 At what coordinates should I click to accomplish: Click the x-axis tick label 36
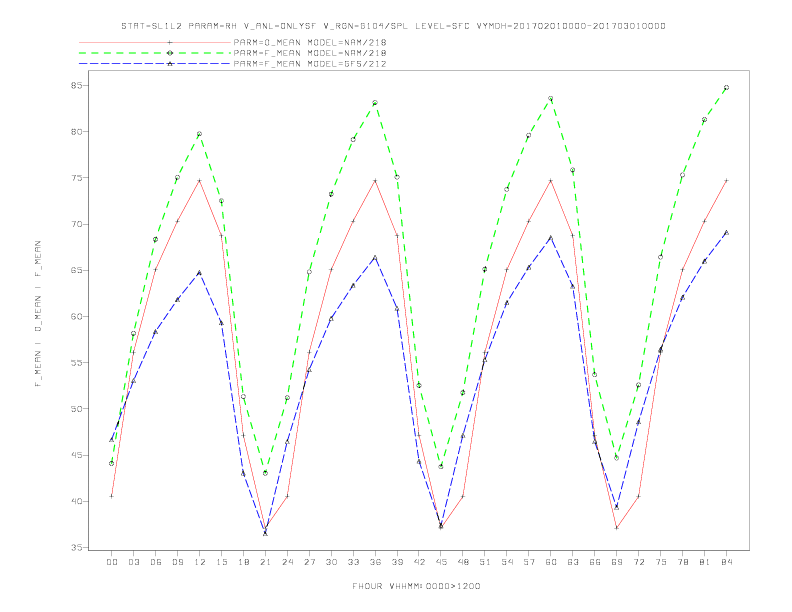point(375,562)
